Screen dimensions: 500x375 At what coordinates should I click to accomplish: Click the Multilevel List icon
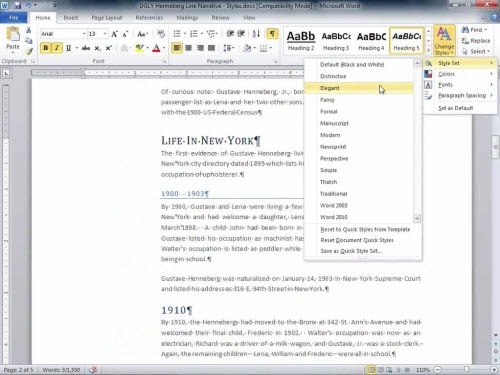click(x=210, y=34)
